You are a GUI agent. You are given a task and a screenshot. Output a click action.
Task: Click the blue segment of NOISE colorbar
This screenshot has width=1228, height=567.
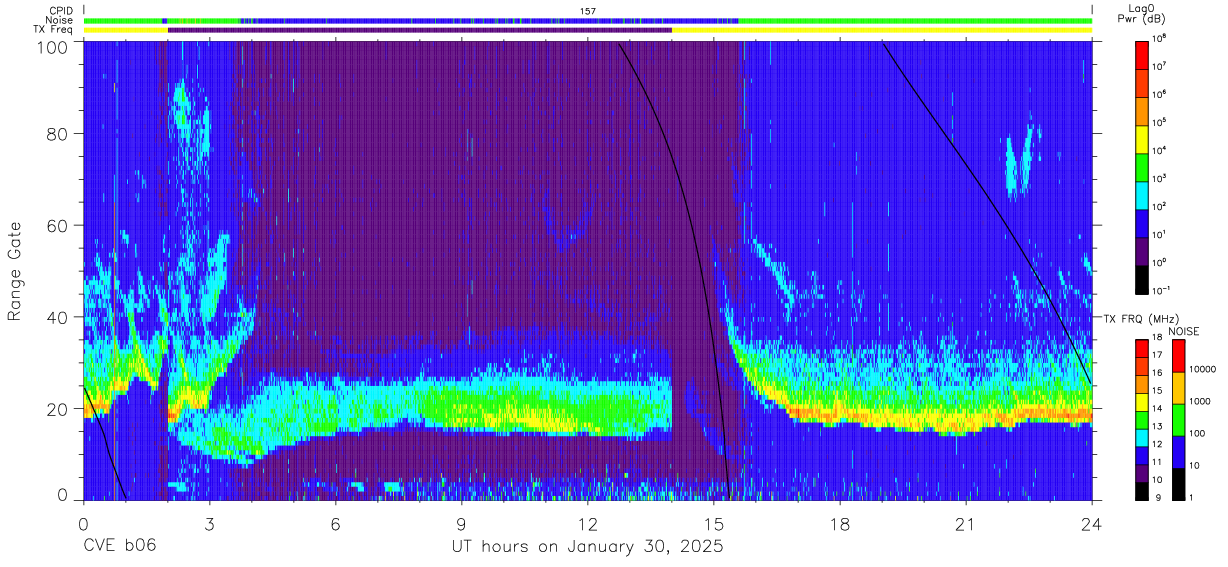click(1178, 452)
